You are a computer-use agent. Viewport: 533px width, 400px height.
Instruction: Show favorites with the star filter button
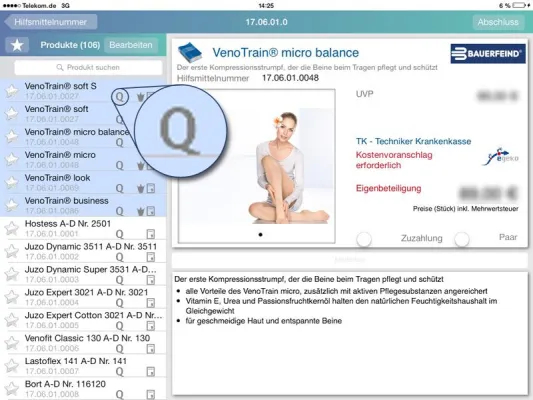(x=17, y=45)
